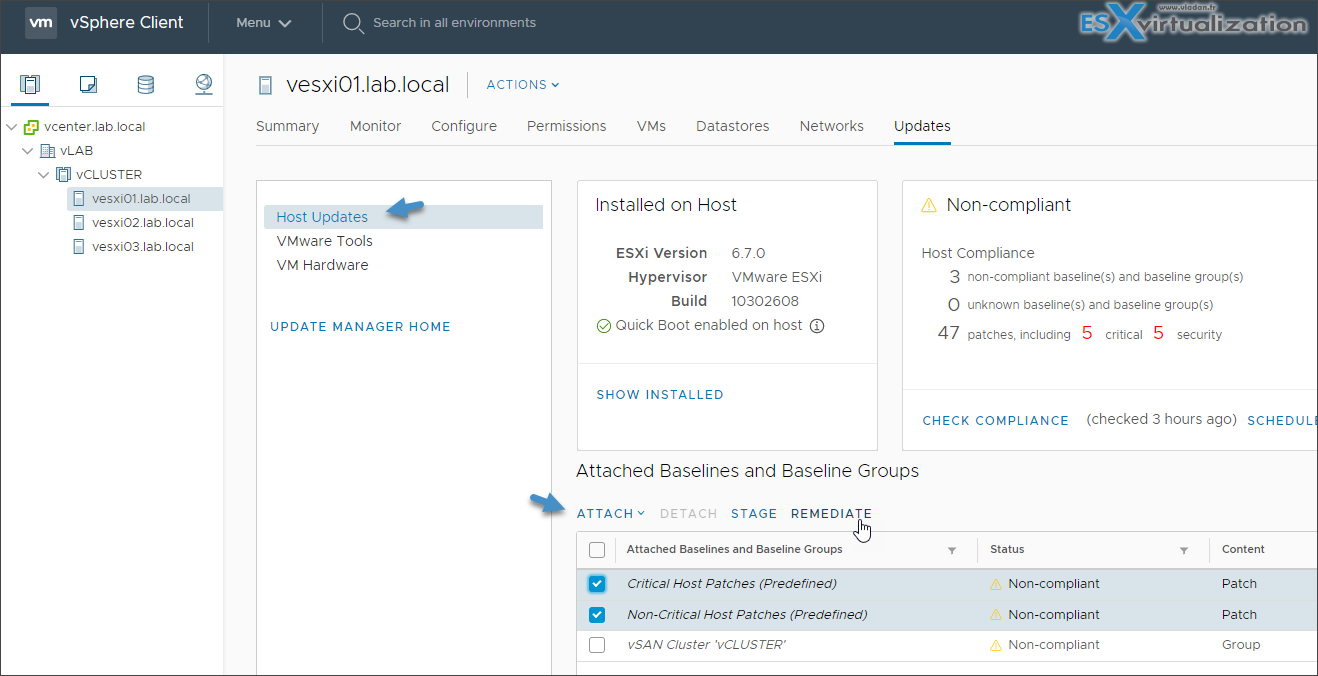Open the Networking inventory view icon
The width and height of the screenshot is (1318, 676).
click(204, 84)
